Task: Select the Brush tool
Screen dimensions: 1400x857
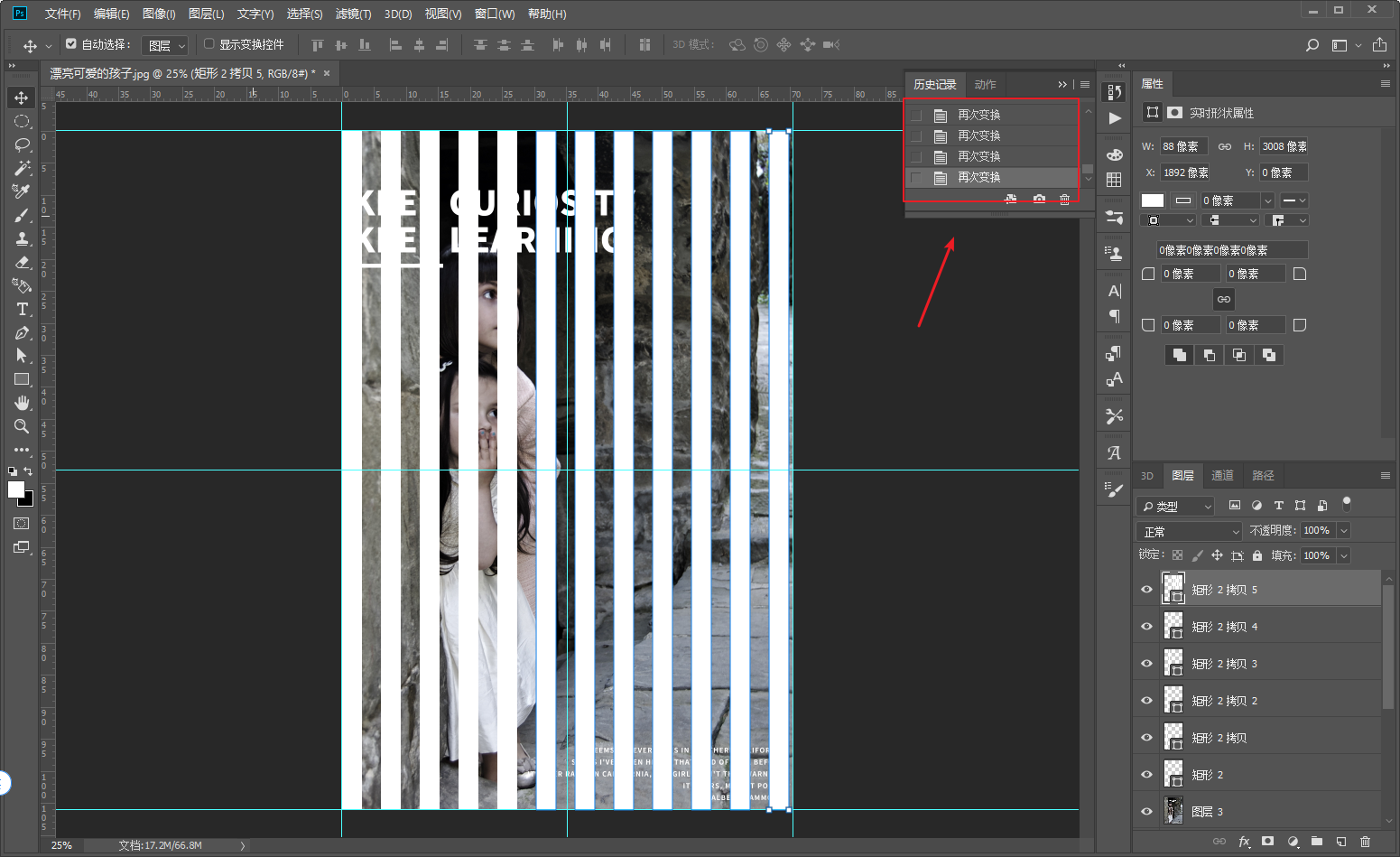Action: click(22, 215)
